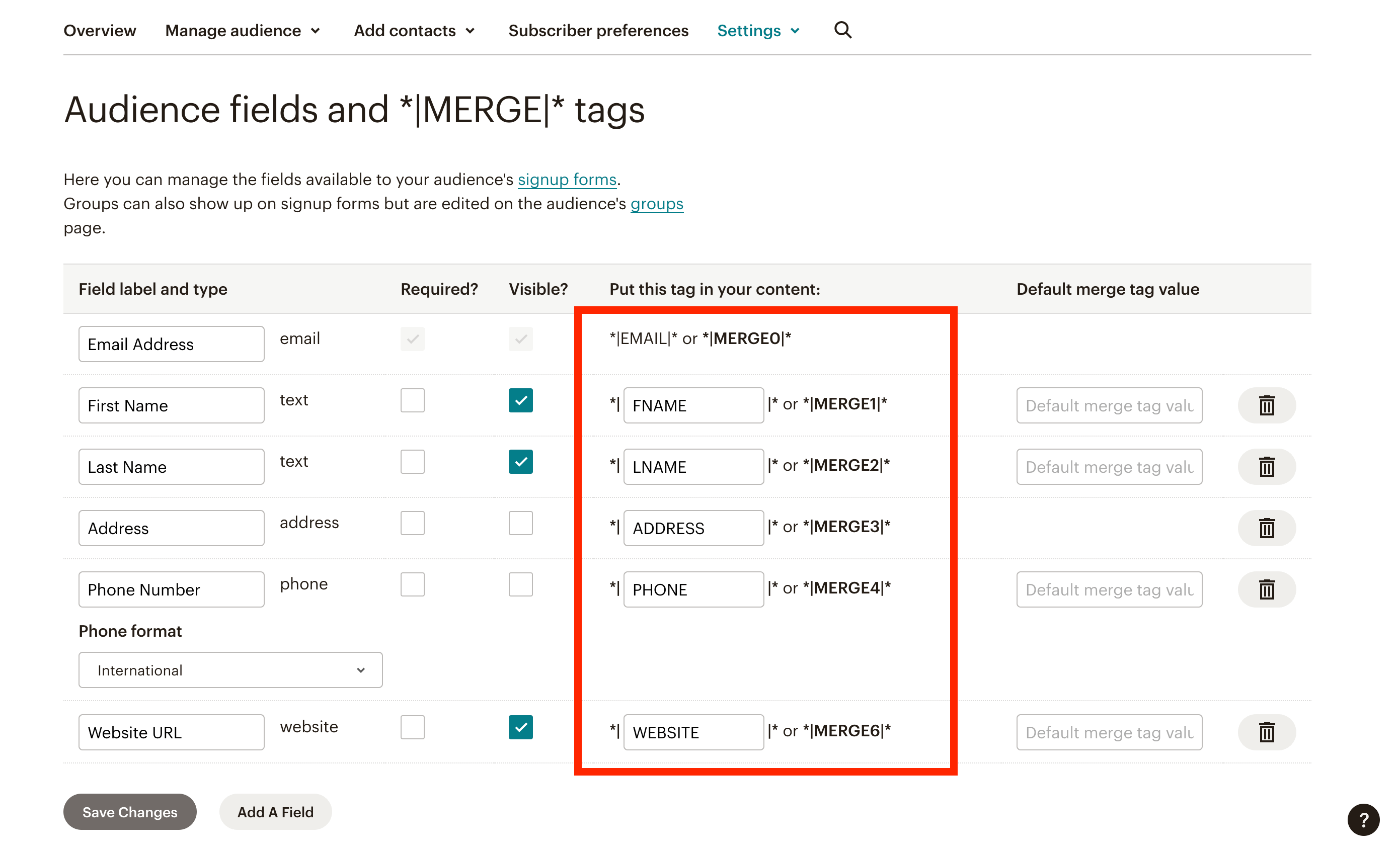Open the help question mark button

(1362, 819)
